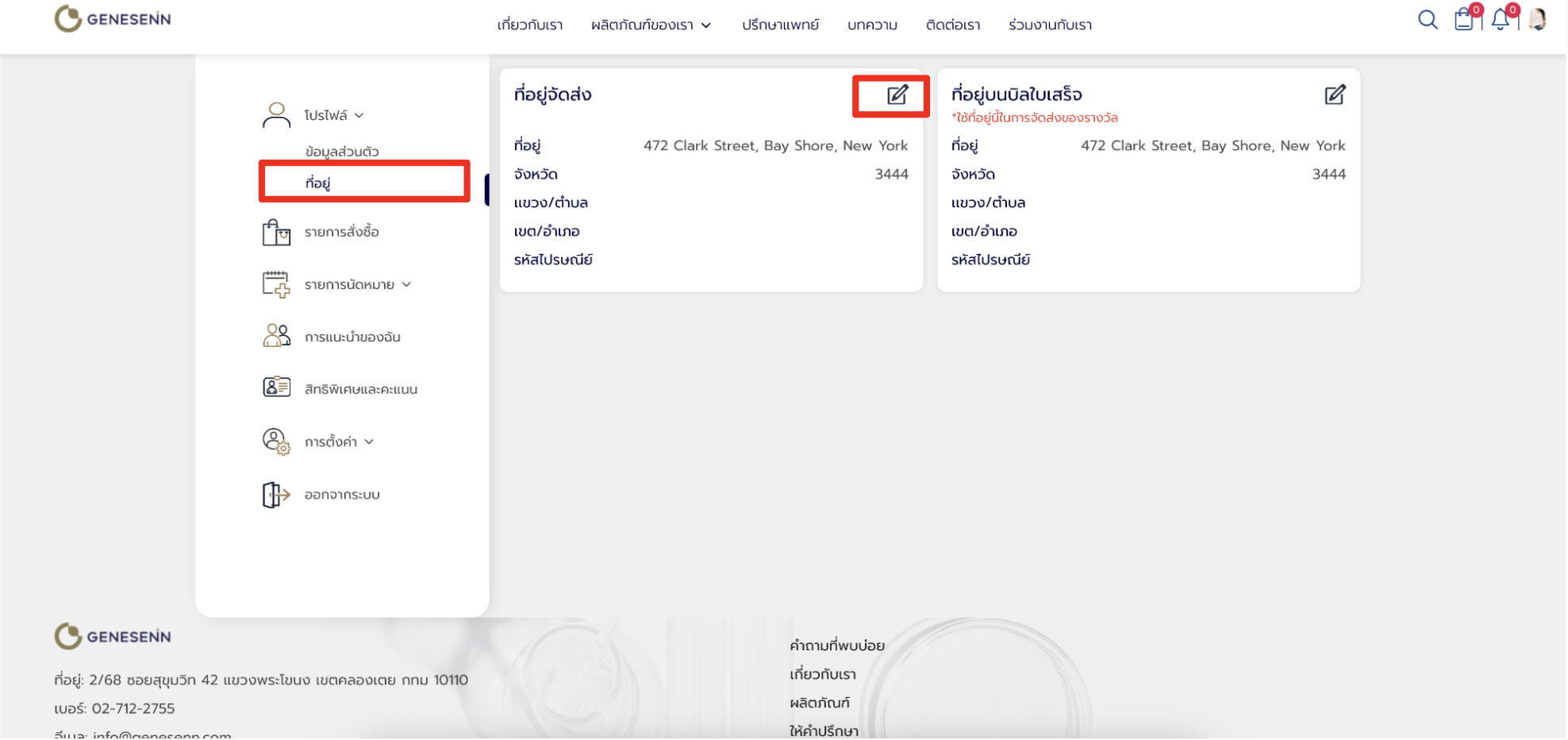
Task: Open the คำถามที่พบบ่อย FAQ footer link
Action: 836,646
